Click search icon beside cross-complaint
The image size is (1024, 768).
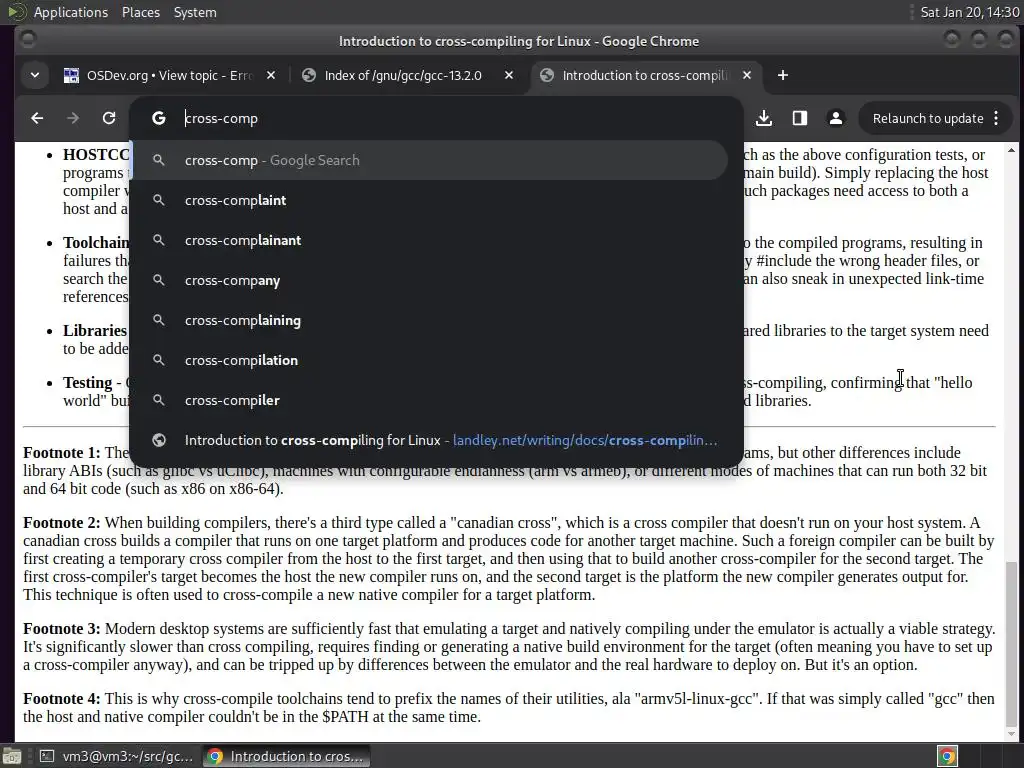click(159, 200)
